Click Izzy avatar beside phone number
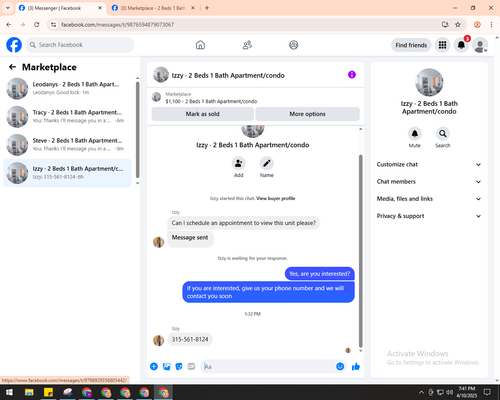The width and height of the screenshot is (500, 400). coord(158,340)
